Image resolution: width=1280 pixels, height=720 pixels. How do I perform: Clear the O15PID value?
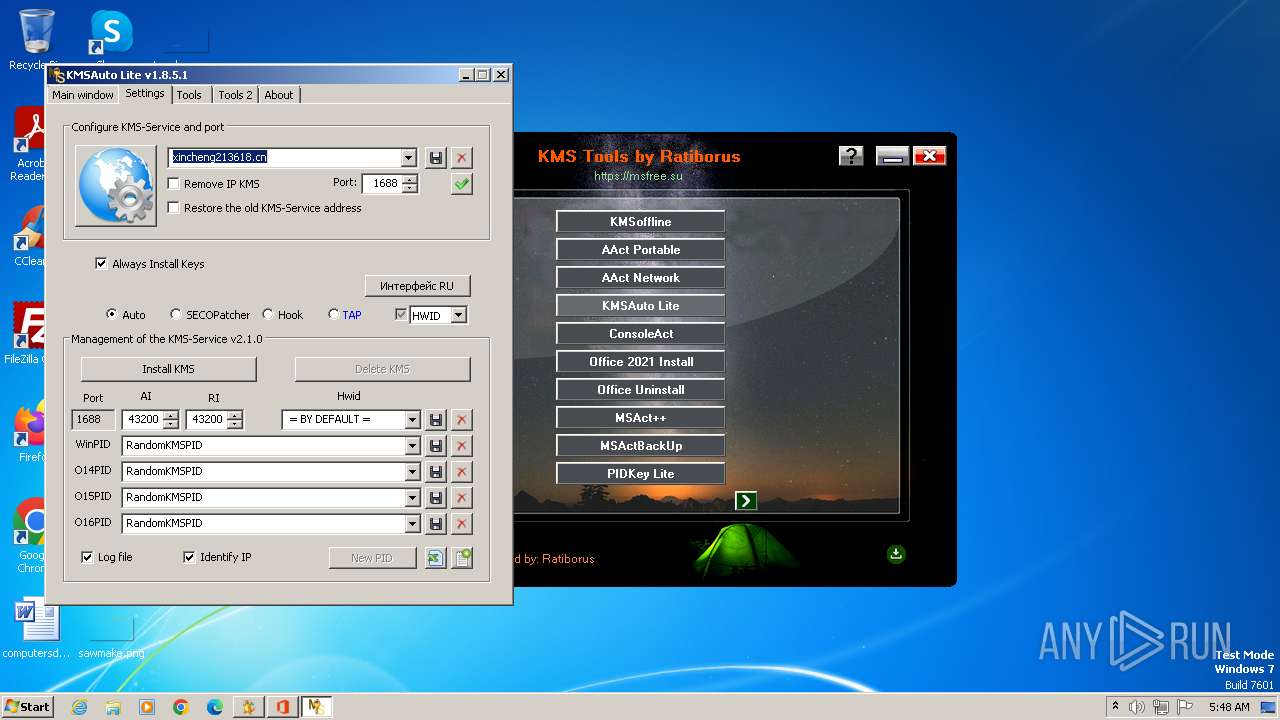461,498
